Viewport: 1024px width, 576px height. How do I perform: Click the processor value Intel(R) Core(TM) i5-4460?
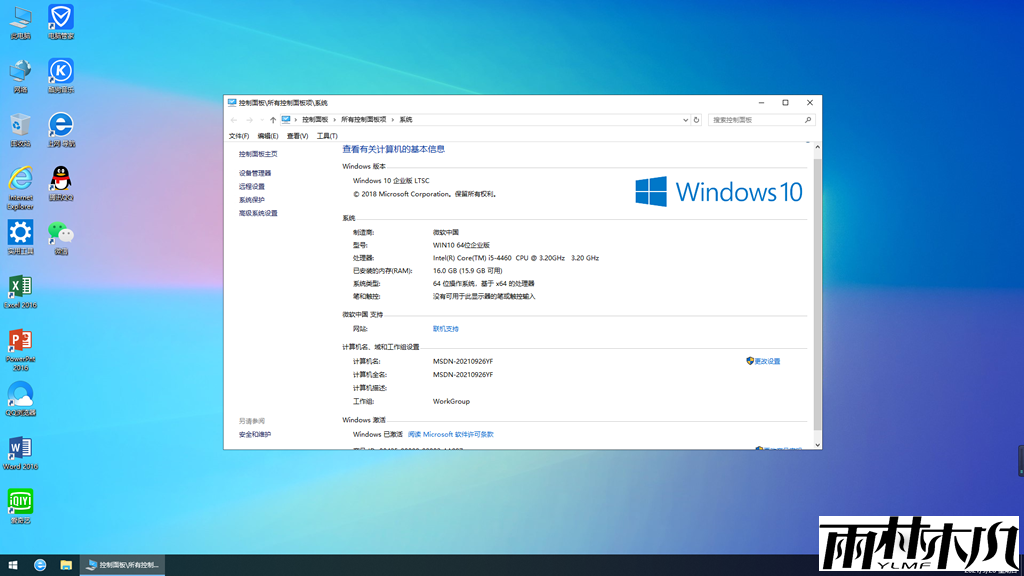click(x=516, y=258)
